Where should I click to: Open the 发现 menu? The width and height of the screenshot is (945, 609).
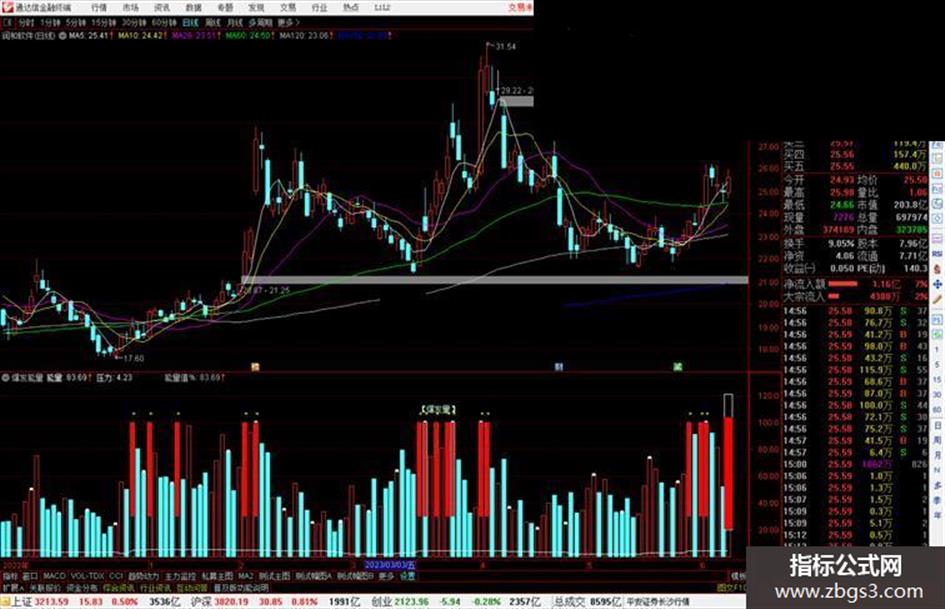[x=256, y=8]
